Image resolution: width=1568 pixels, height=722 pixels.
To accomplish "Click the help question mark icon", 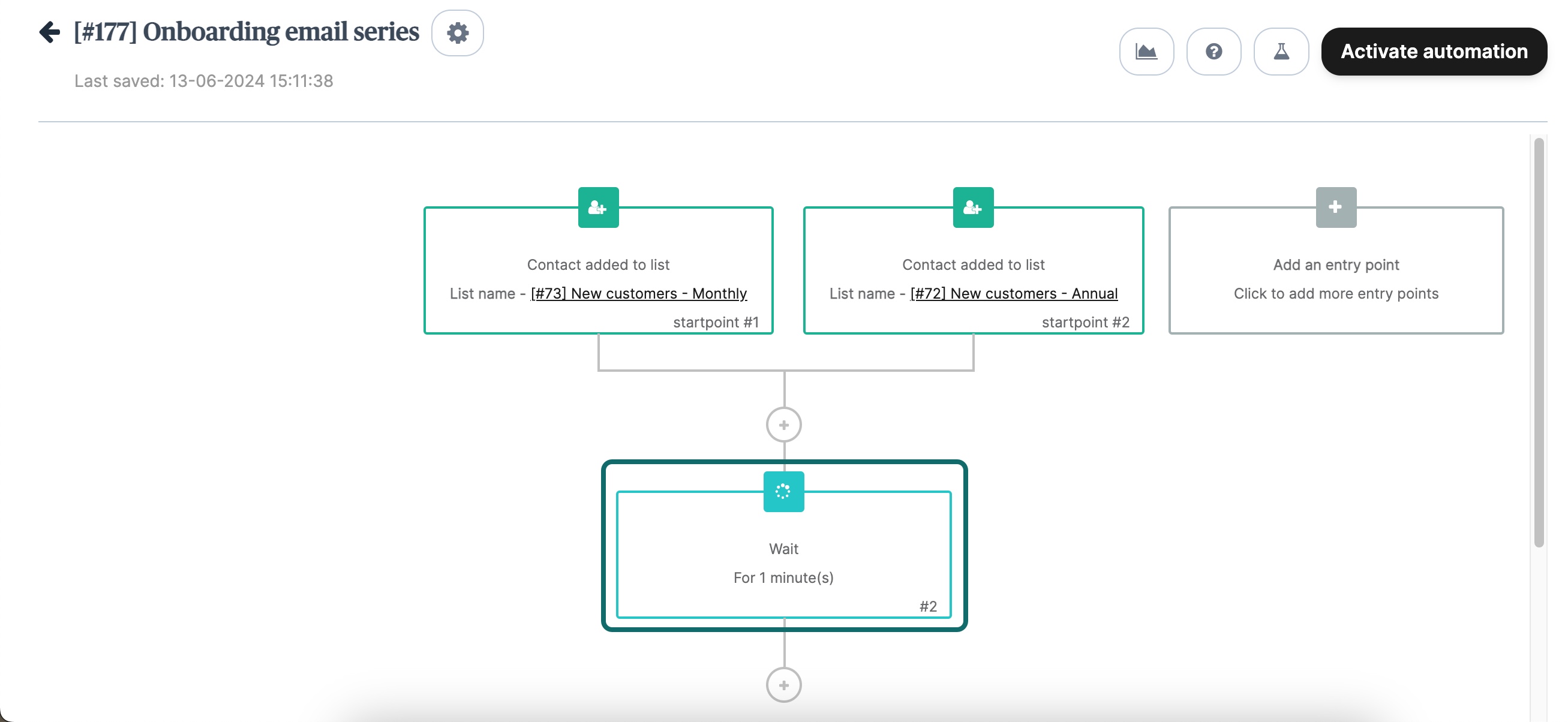I will 1213,52.
